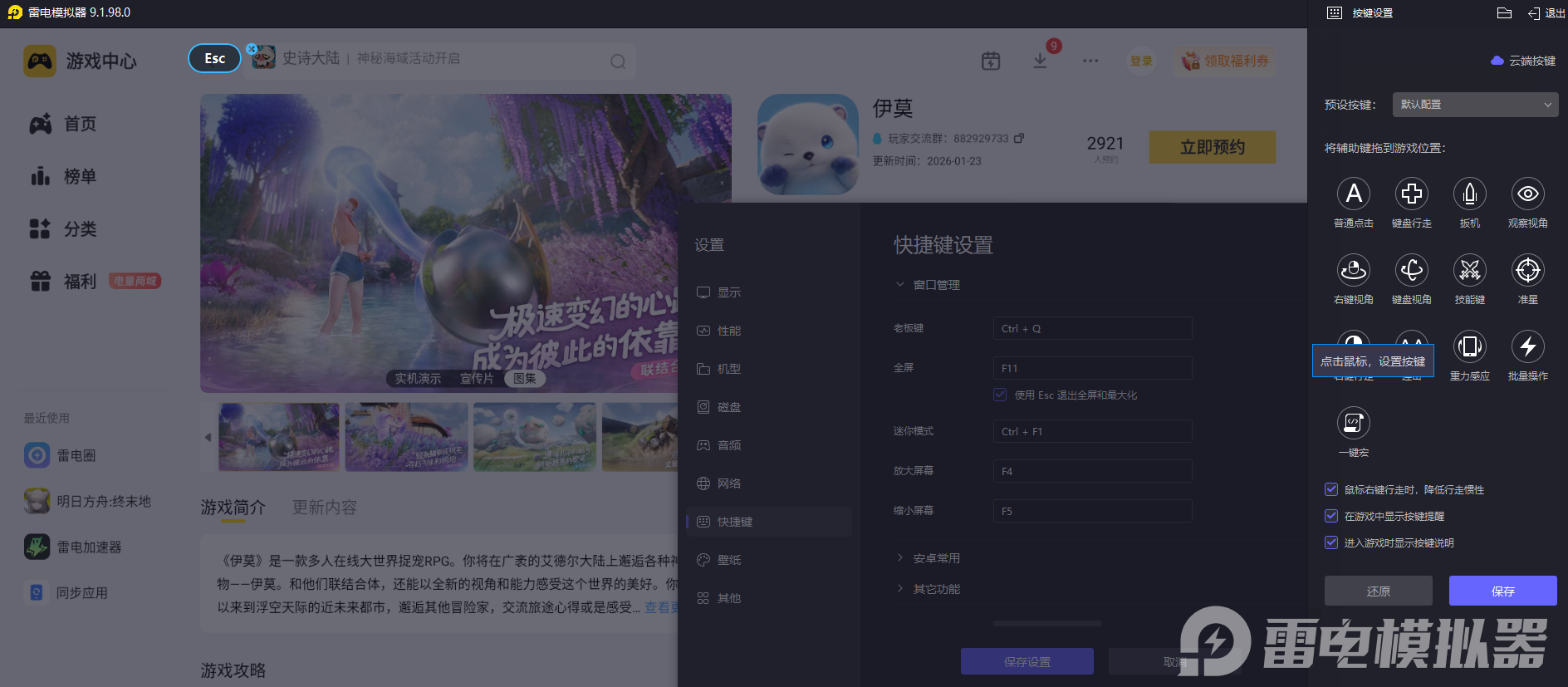
Task: Open 音频 settings tab
Action: [x=769, y=445]
